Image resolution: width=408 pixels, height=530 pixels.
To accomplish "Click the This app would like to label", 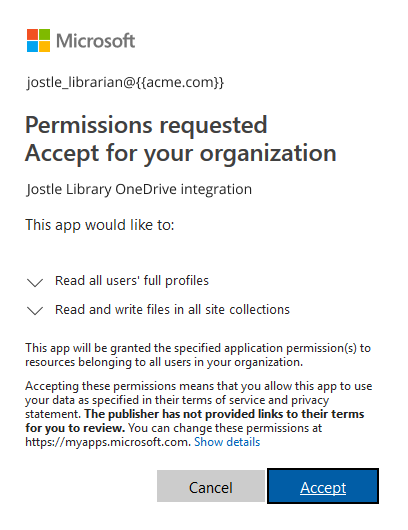I will click(x=100, y=225).
